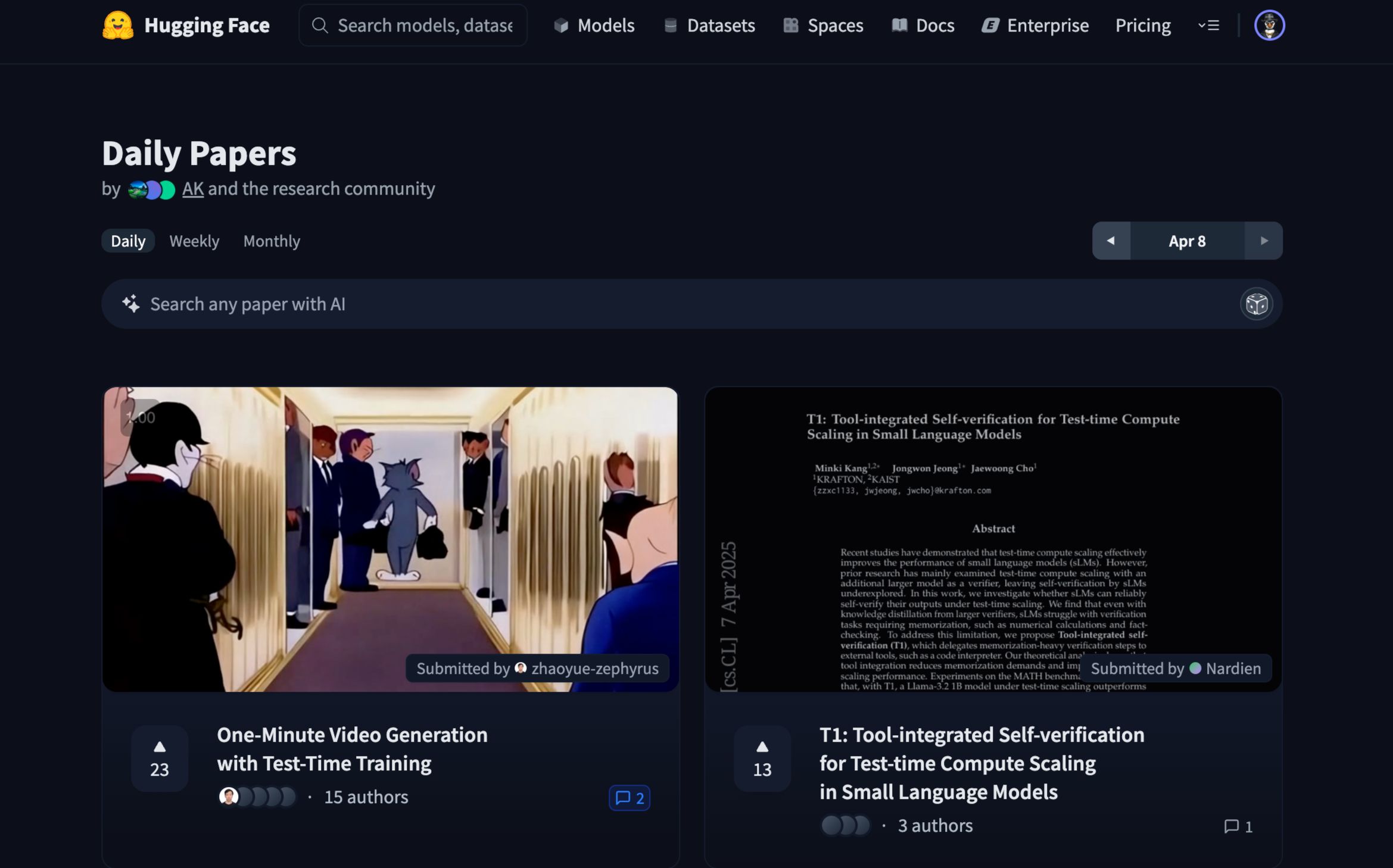1393x868 pixels.
Task: Open the Datasets menu item
Action: click(709, 26)
